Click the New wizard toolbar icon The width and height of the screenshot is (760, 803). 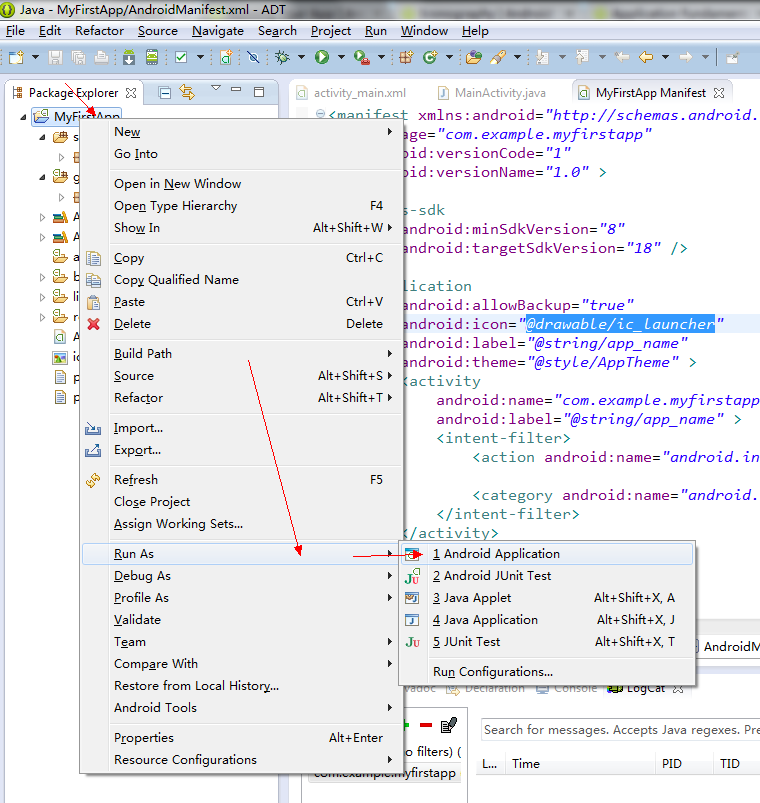coord(16,57)
